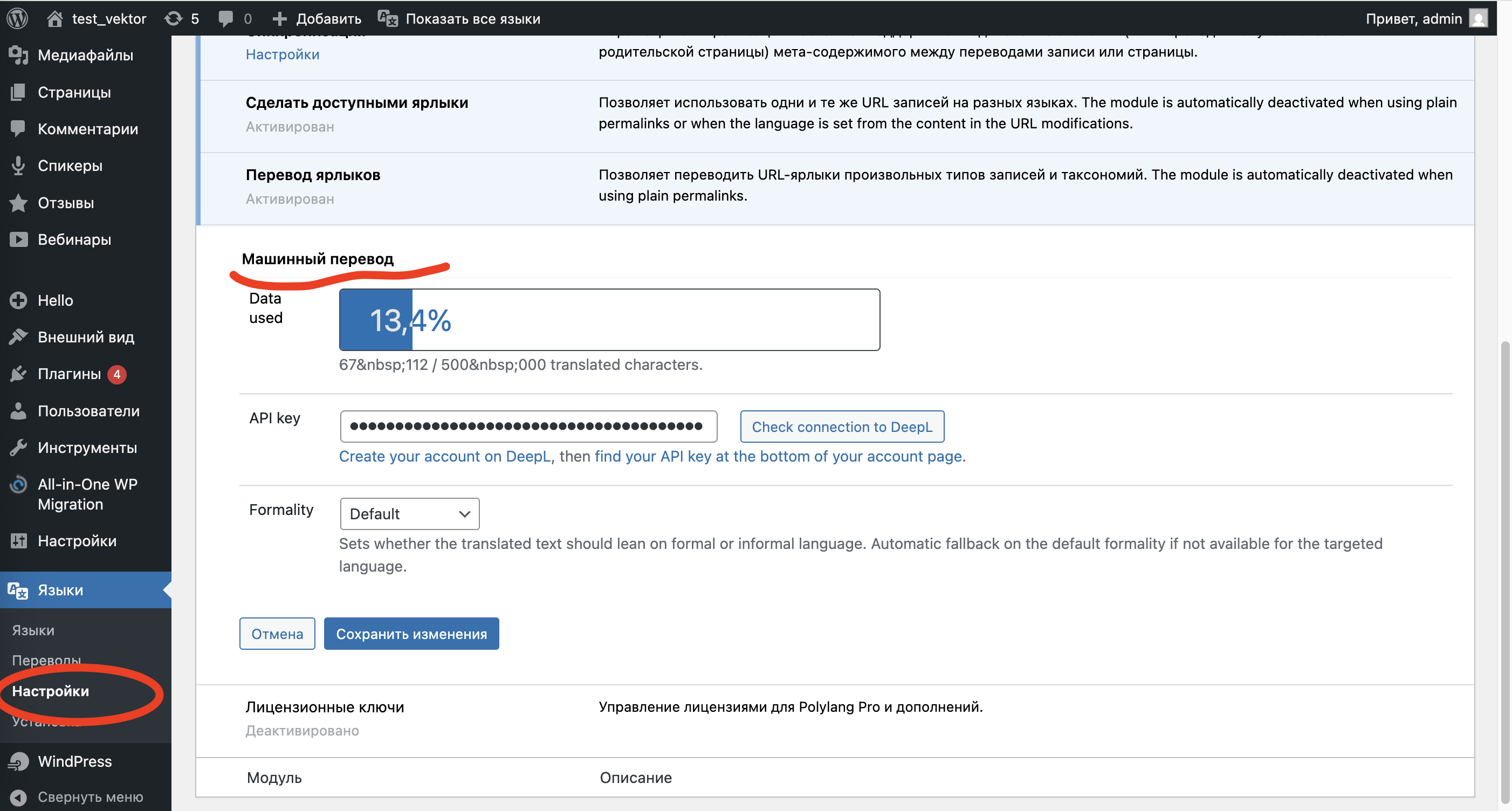Screen dimensions: 1512x811
Task: Expand the Formality Default dropdown
Action: coord(409,513)
